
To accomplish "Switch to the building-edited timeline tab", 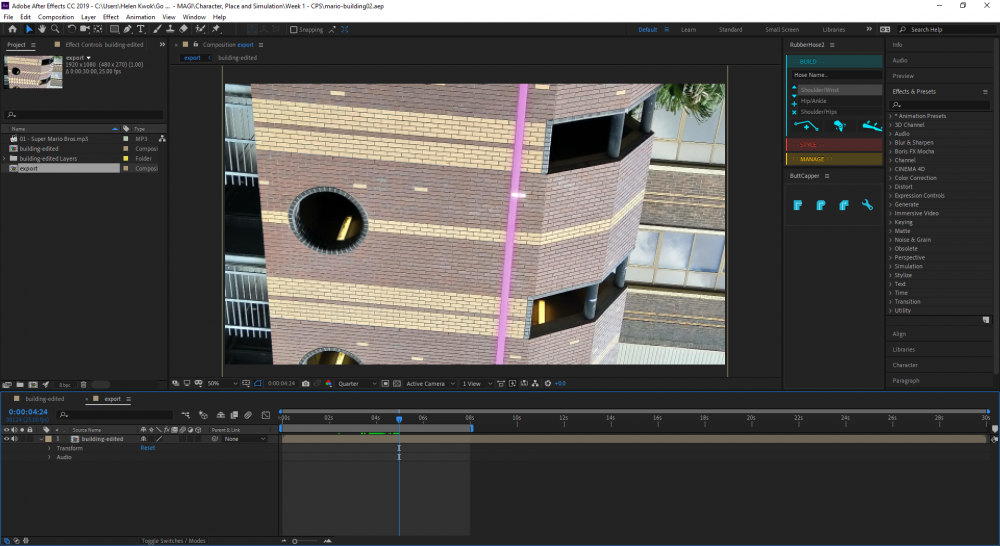I will [x=44, y=398].
